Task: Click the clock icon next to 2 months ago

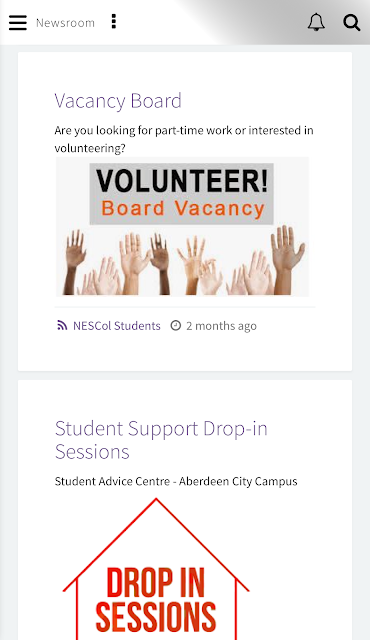Action: click(x=175, y=325)
